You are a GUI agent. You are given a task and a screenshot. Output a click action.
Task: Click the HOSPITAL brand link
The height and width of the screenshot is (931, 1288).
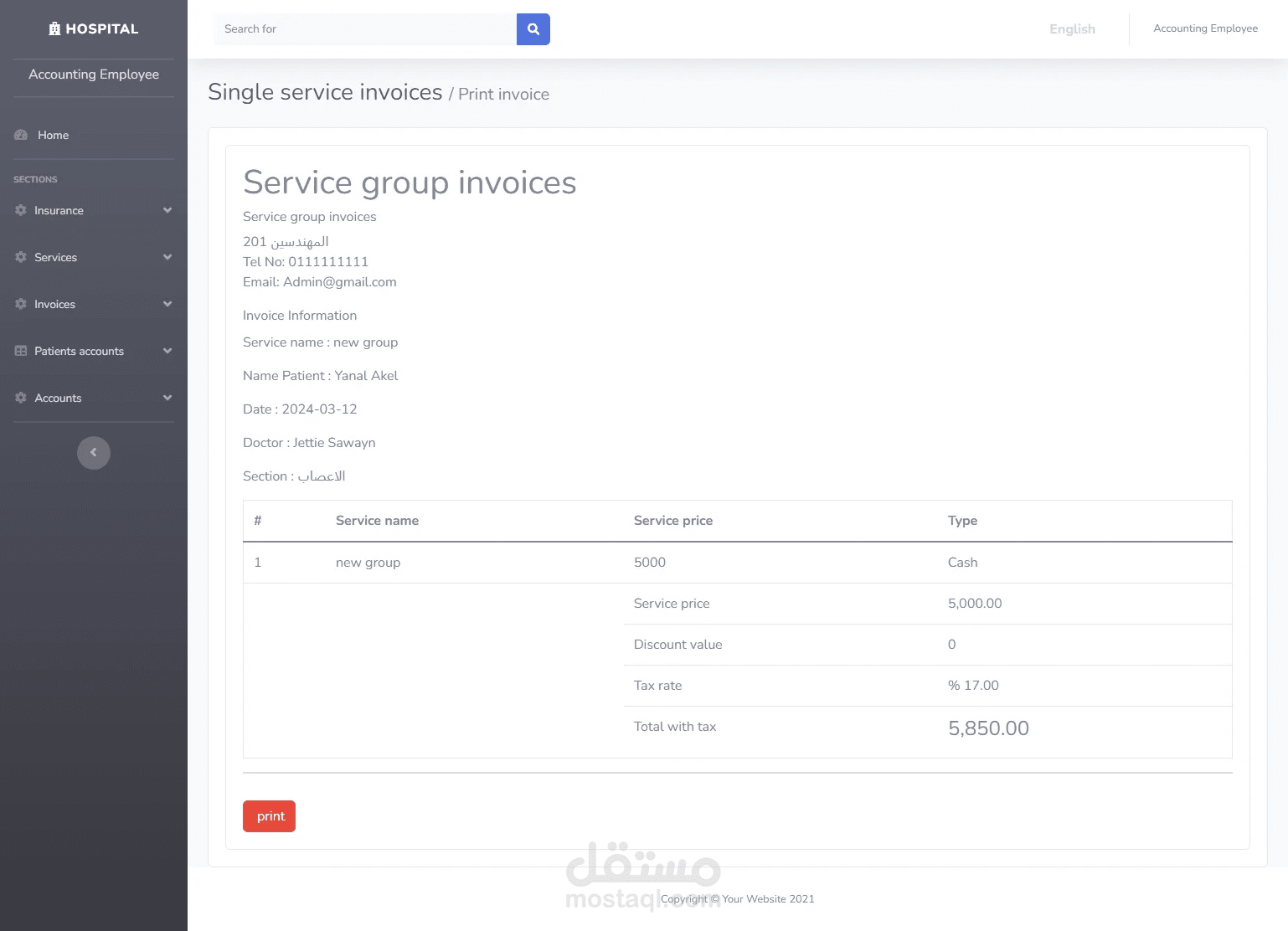click(x=94, y=28)
